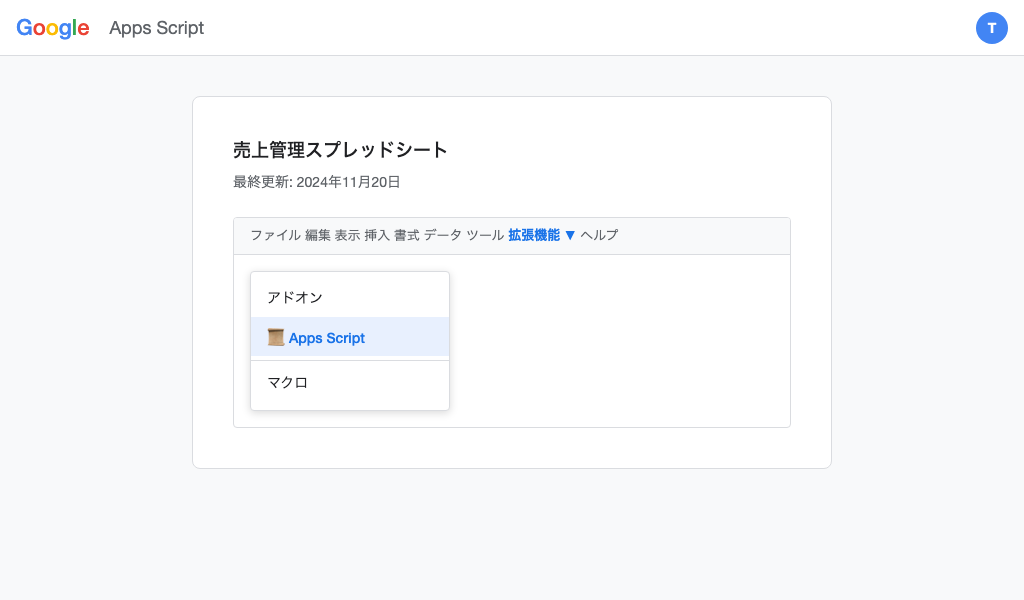The width and height of the screenshot is (1024, 600).
Task: Click the last updated date text
Action: [x=316, y=182]
